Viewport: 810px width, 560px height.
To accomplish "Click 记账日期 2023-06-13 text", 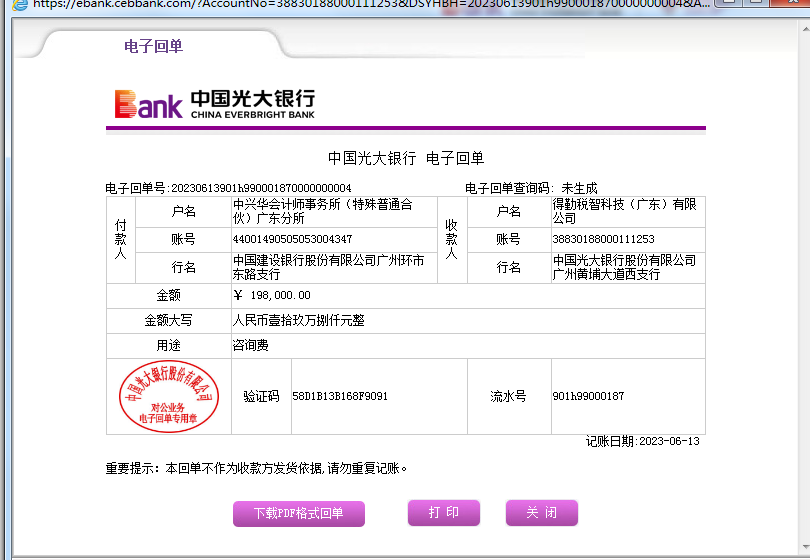I will [x=643, y=441].
